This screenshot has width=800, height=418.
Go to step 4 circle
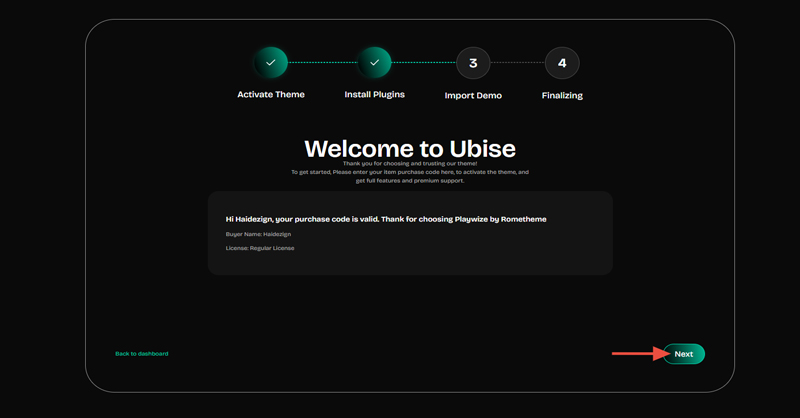[562, 63]
